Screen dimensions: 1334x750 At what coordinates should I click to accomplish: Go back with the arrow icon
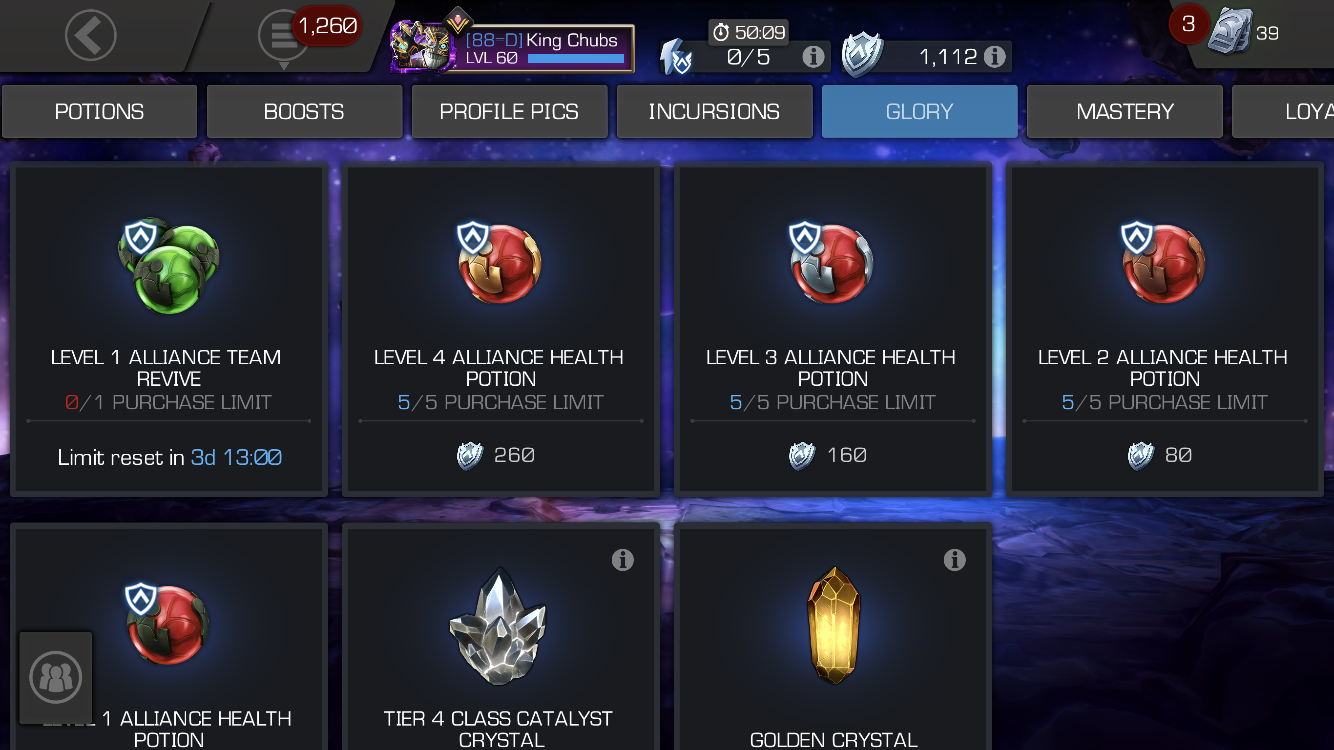[91, 36]
